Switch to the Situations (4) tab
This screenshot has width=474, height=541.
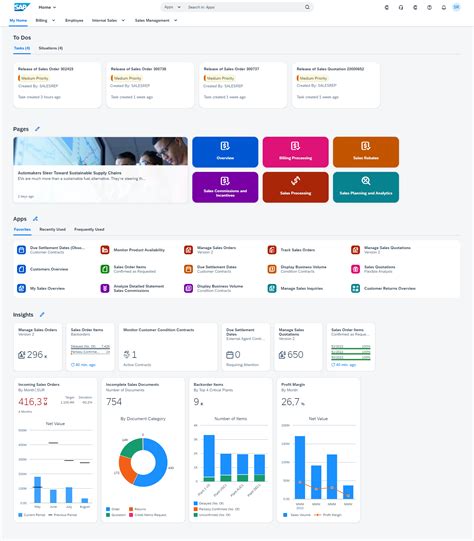click(51, 48)
